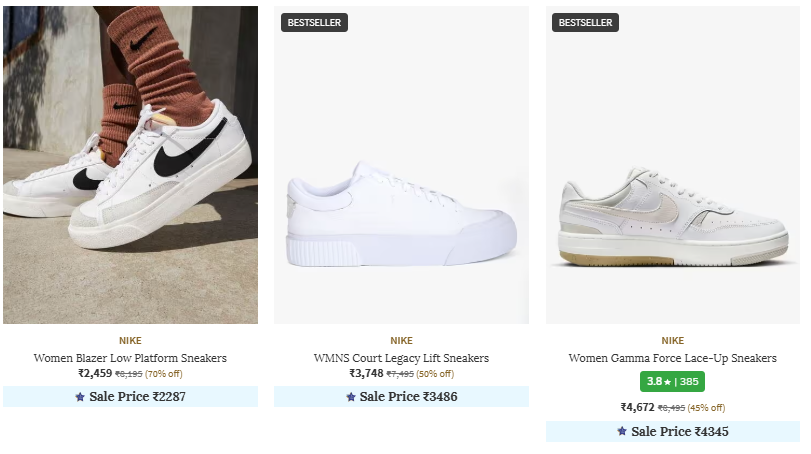
Task: Click the ₹4,672 price of Gamma Force
Action: pyautogui.click(x=638, y=408)
